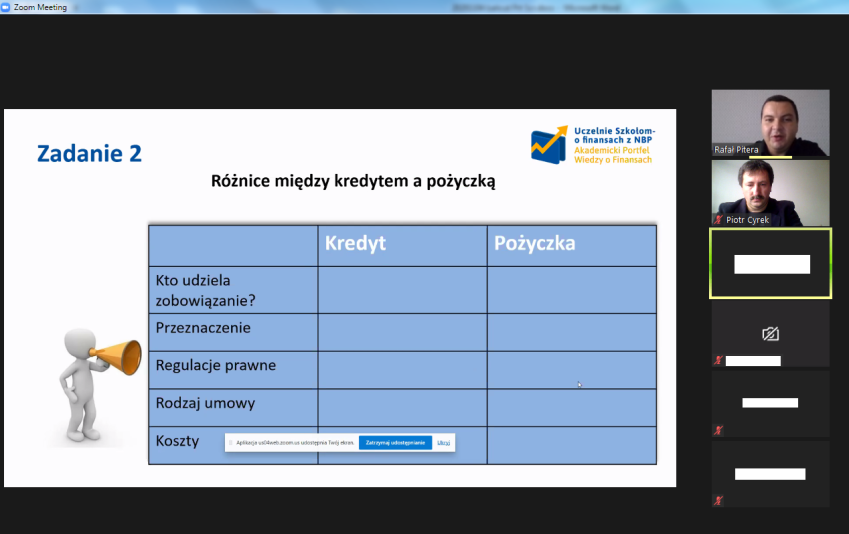Click the "Ukryj" link on the sharing bar
Image resolution: width=849 pixels, height=534 pixels.
(x=443, y=442)
